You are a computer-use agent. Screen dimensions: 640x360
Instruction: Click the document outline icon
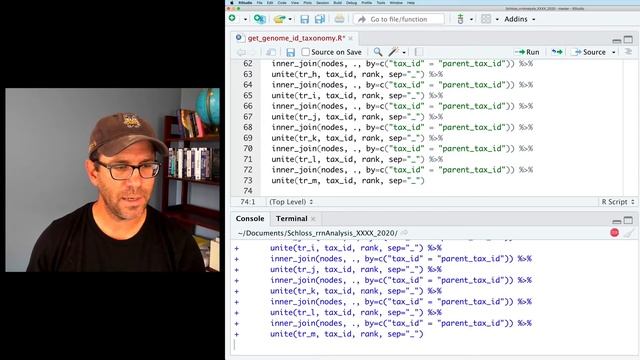[628, 52]
